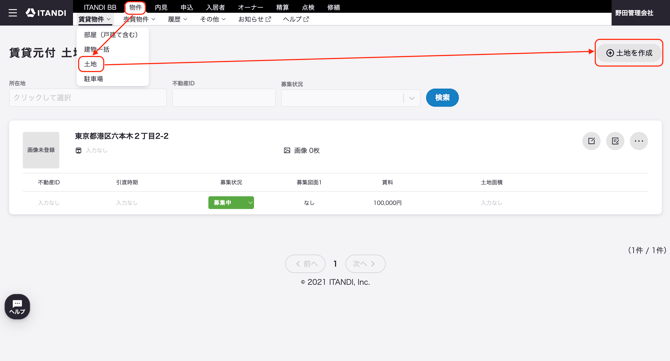The height and width of the screenshot is (361, 670).
Task: Open the 募集状況 filter combo box
Action: click(351, 98)
